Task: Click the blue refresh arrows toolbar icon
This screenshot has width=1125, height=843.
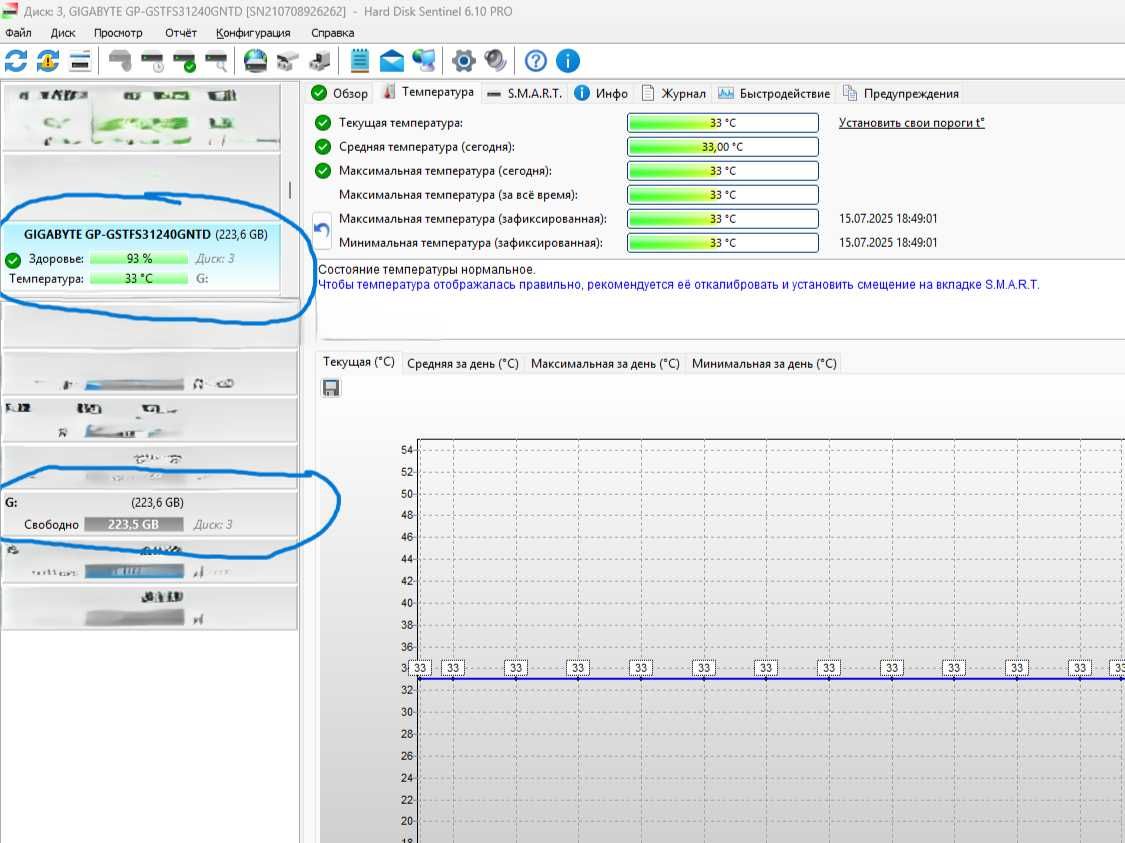Action: tap(16, 61)
